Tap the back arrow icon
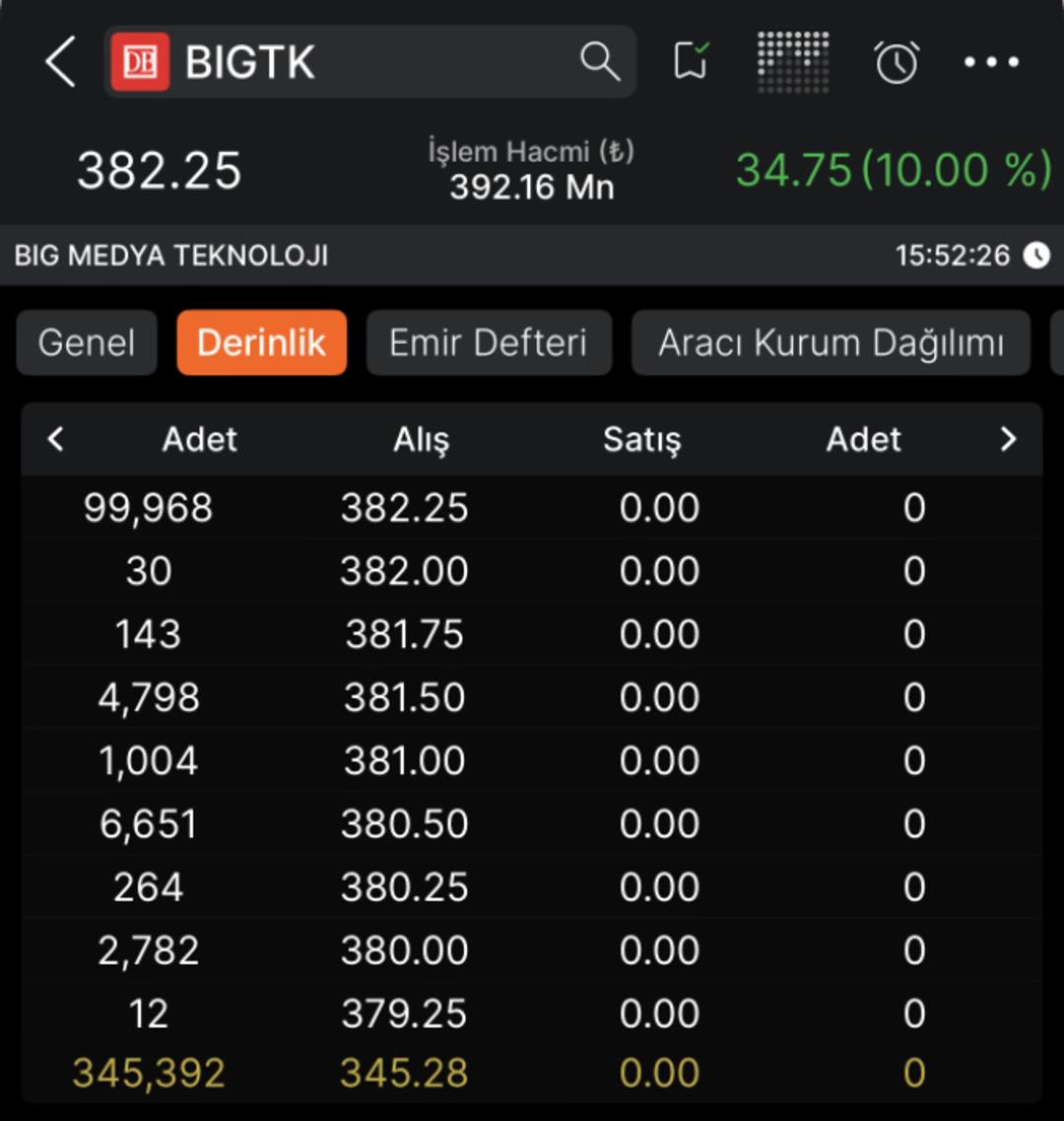 pyautogui.click(x=60, y=63)
